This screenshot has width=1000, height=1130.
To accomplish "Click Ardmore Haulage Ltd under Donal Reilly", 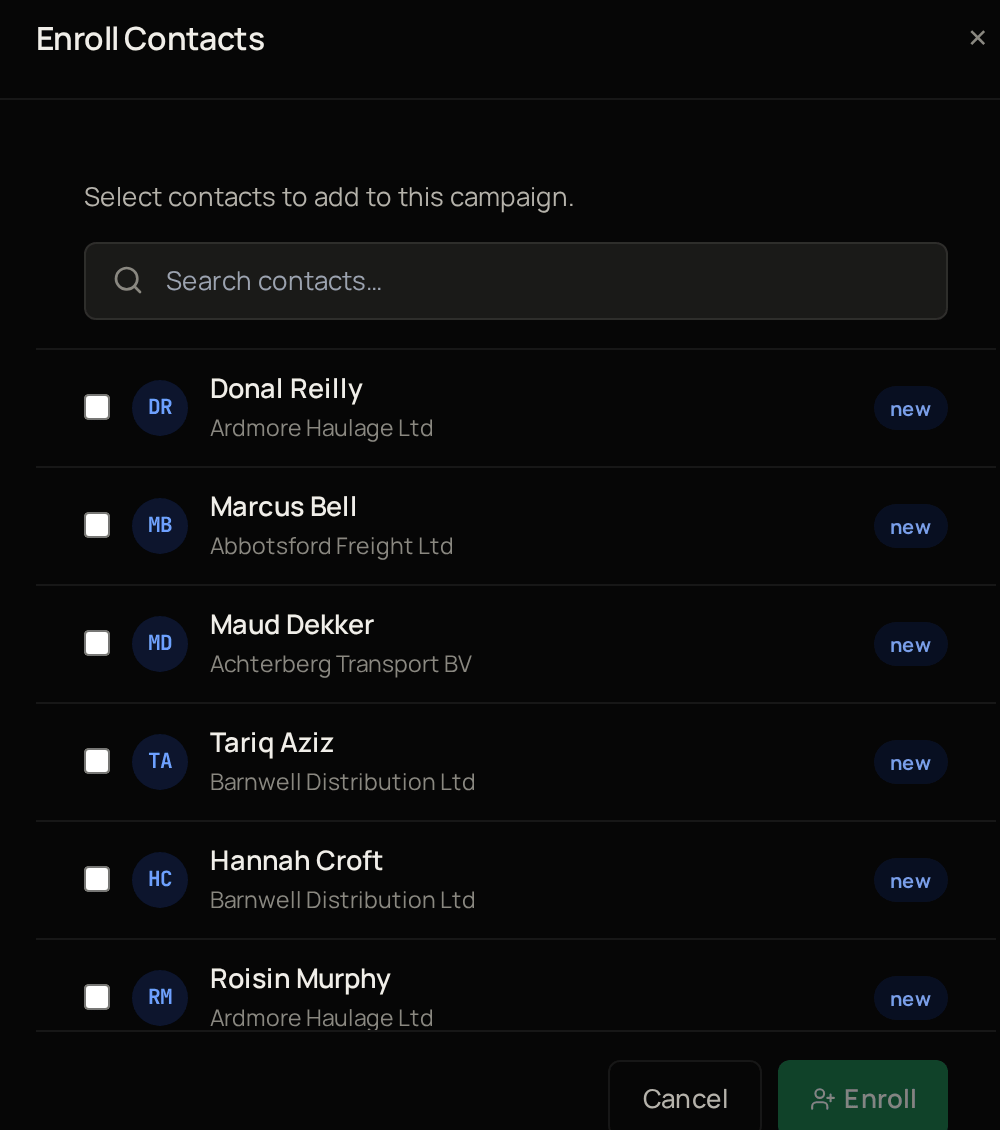I will (321, 428).
